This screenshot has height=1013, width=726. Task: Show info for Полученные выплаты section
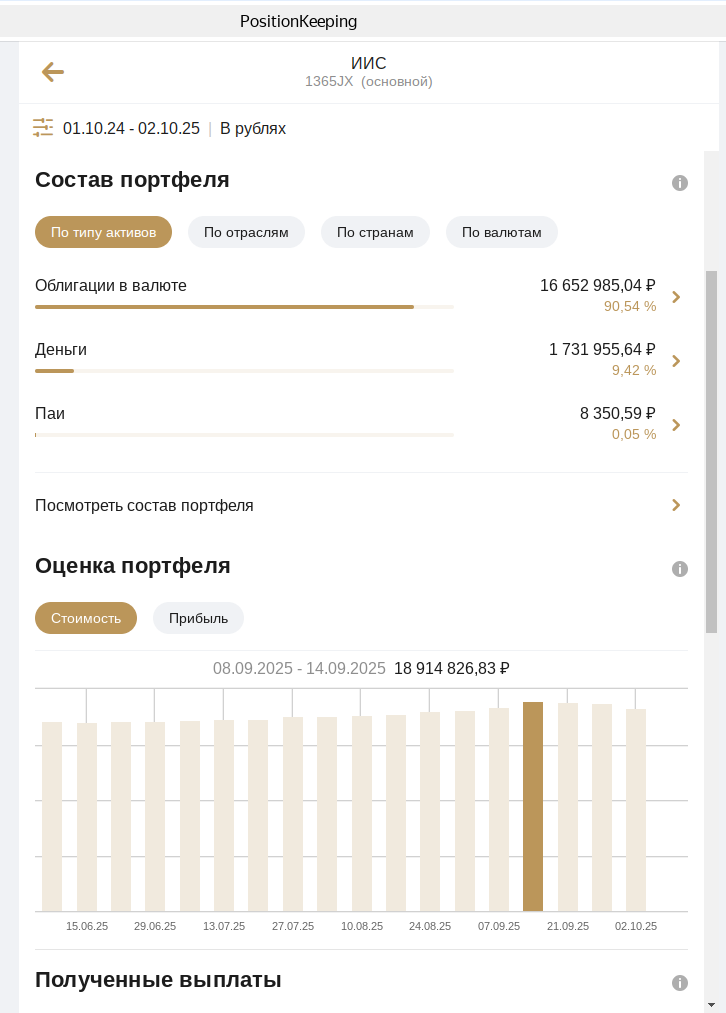coord(680,983)
